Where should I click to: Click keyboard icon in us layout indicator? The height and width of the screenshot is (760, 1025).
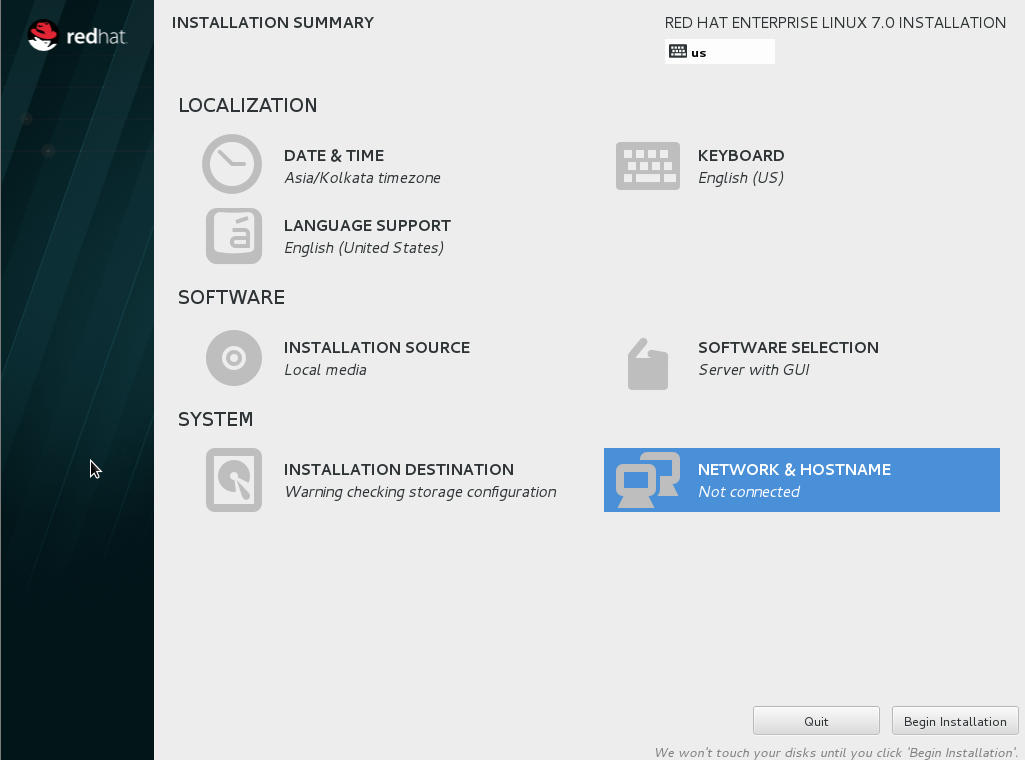[678, 52]
